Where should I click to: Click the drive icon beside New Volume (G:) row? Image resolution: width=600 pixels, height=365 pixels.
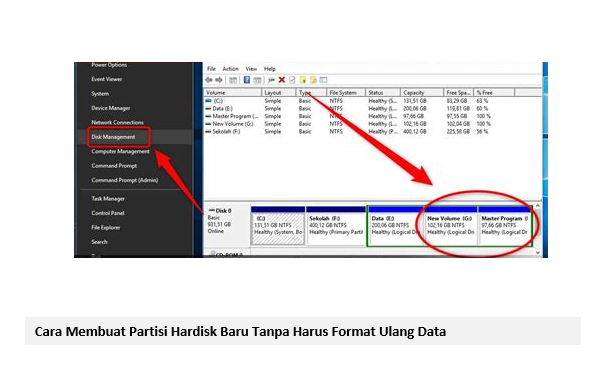[x=208, y=124]
